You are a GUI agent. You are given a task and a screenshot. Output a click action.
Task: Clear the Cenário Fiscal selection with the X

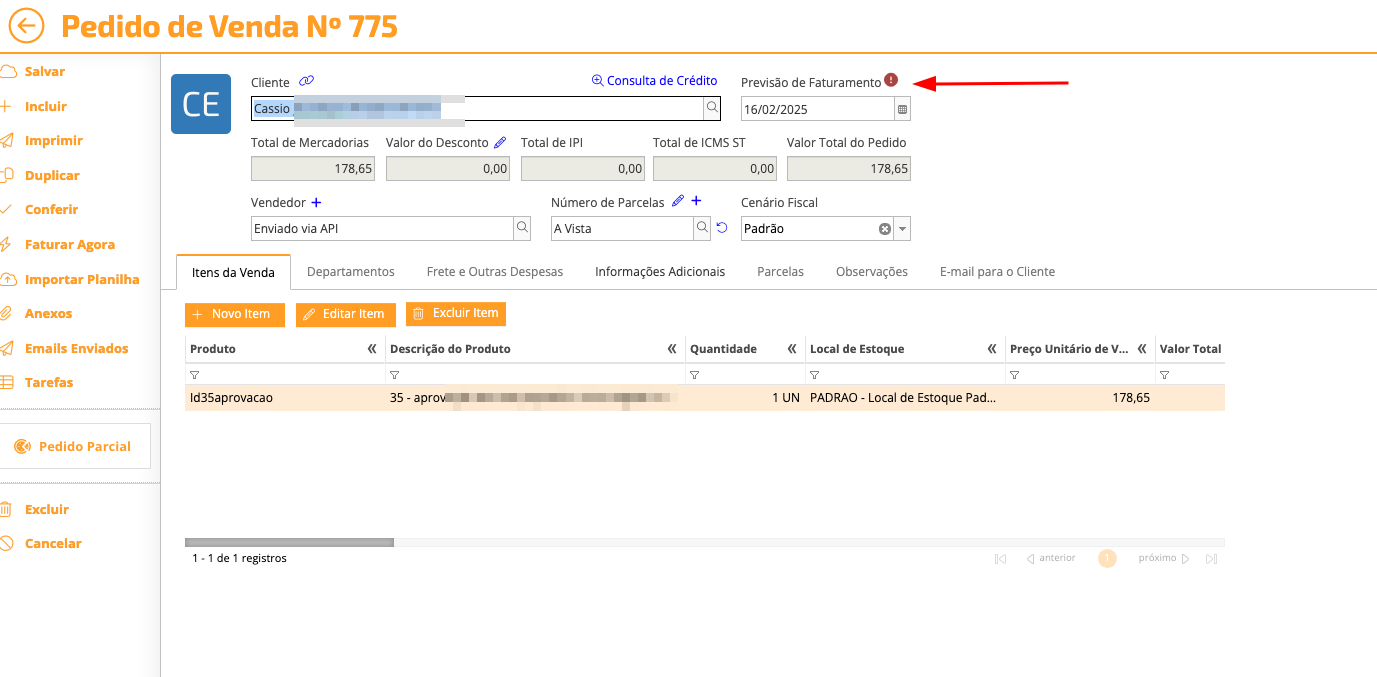[884, 229]
